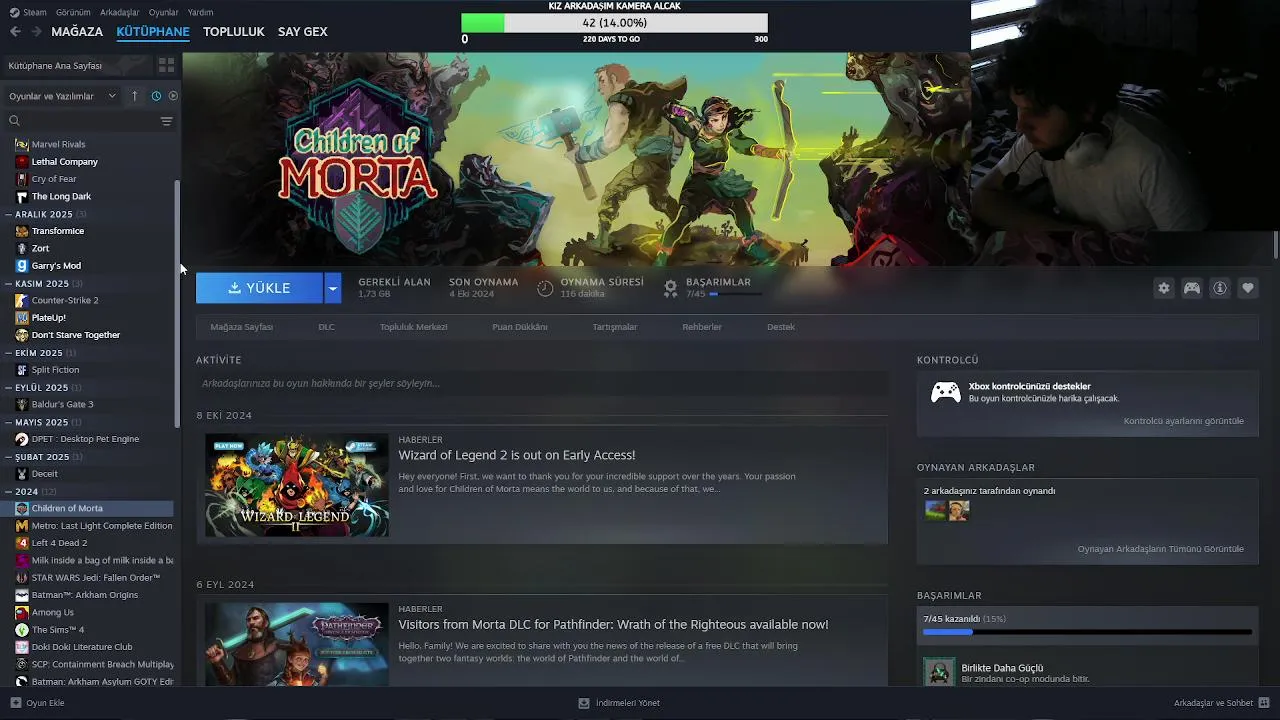Click the achievements progress bar
1280x720 pixels.
pyautogui.click(x=1087, y=632)
